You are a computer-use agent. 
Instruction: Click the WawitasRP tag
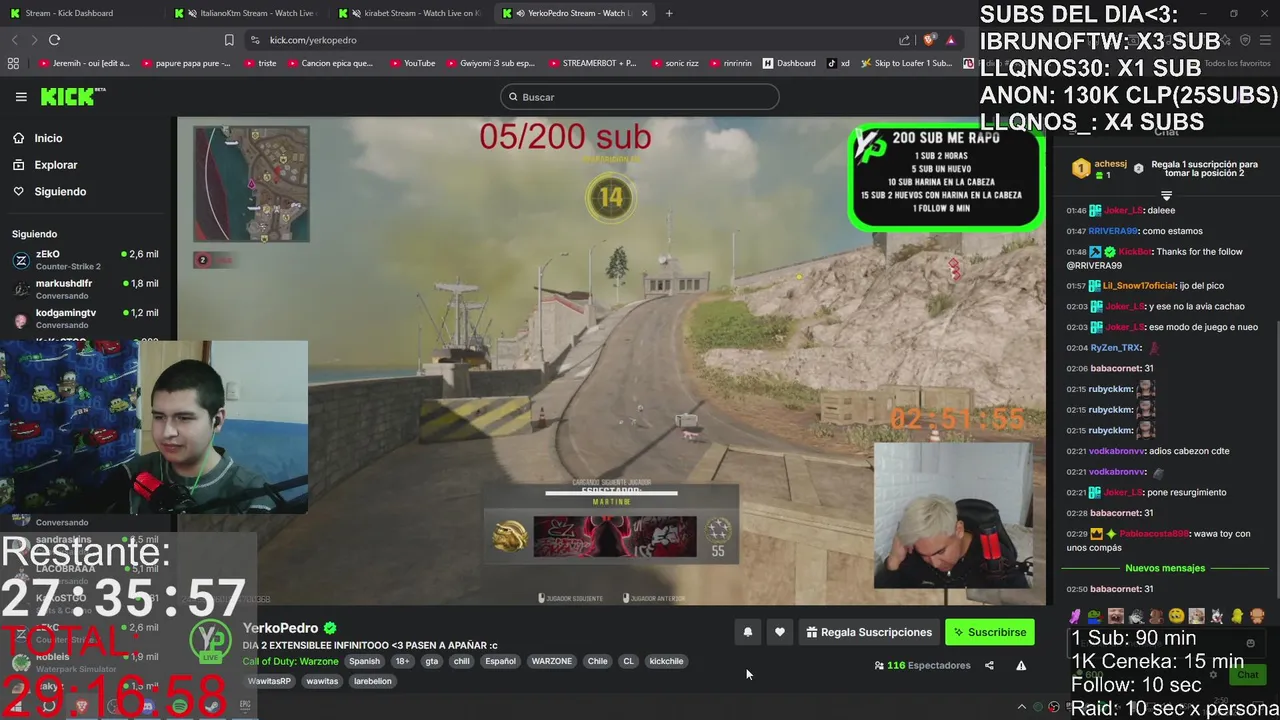pyautogui.click(x=269, y=681)
